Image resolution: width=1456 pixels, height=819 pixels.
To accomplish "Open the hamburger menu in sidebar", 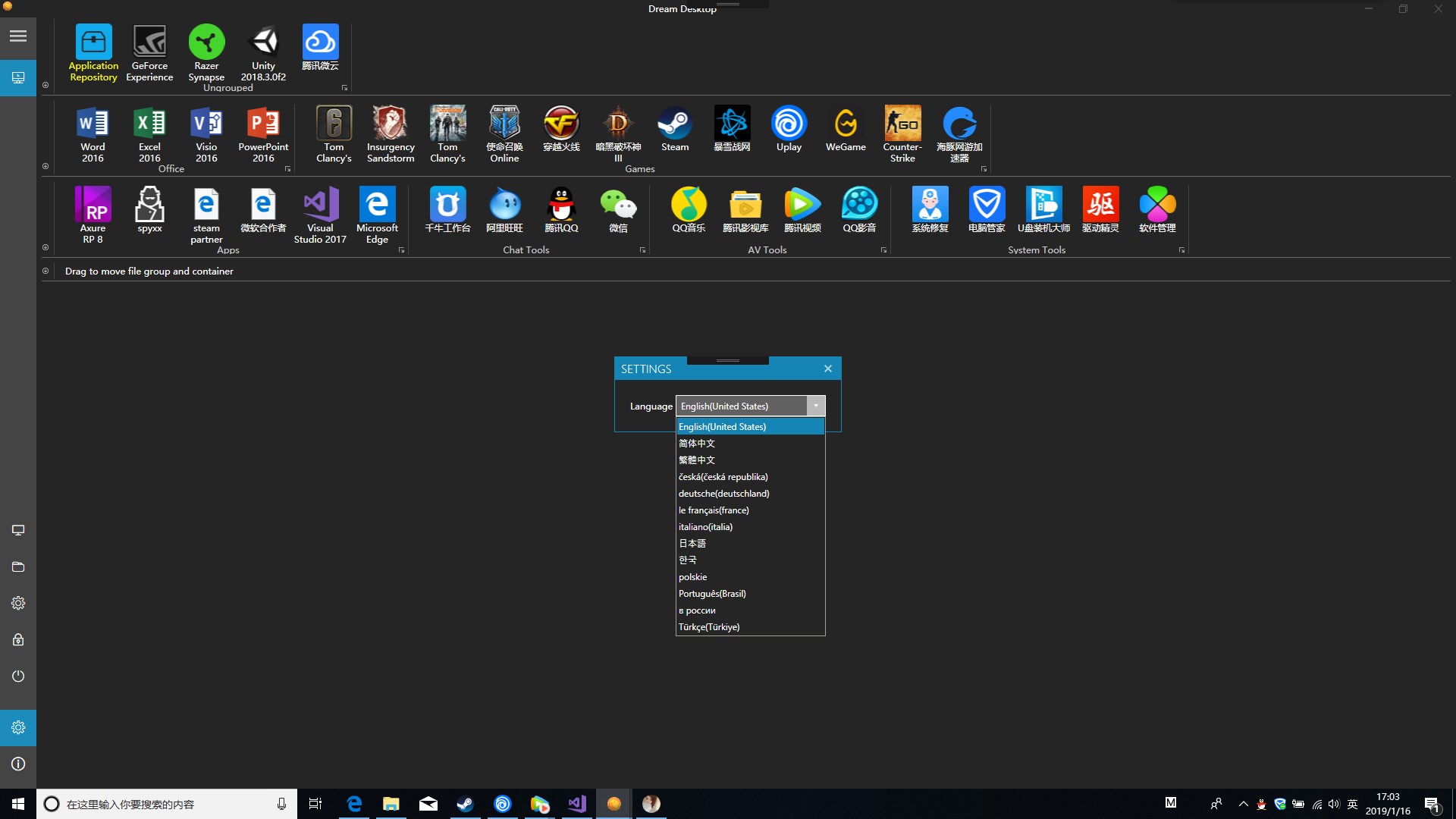I will (18, 36).
